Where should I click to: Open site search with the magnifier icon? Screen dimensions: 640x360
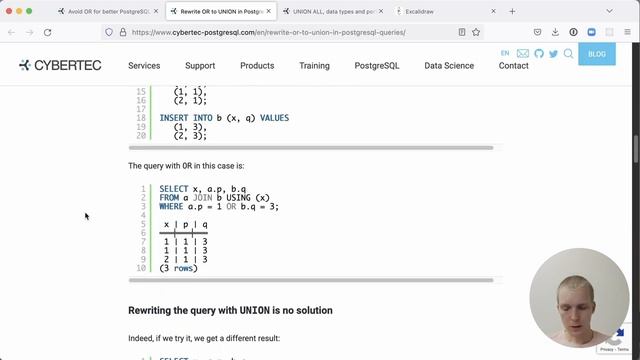click(568, 53)
